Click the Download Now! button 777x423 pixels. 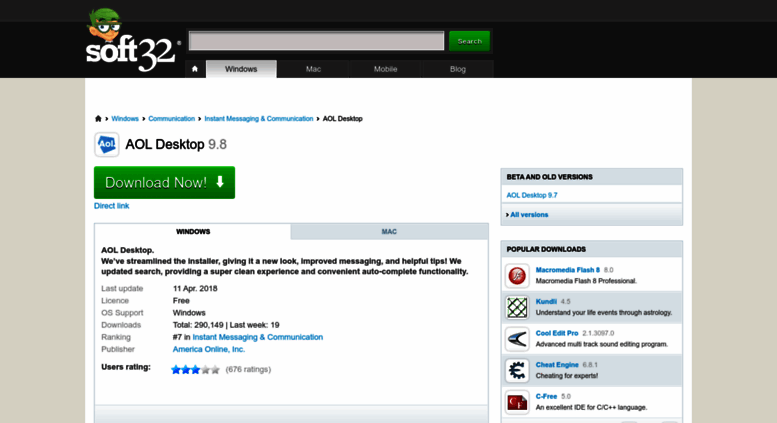point(165,182)
